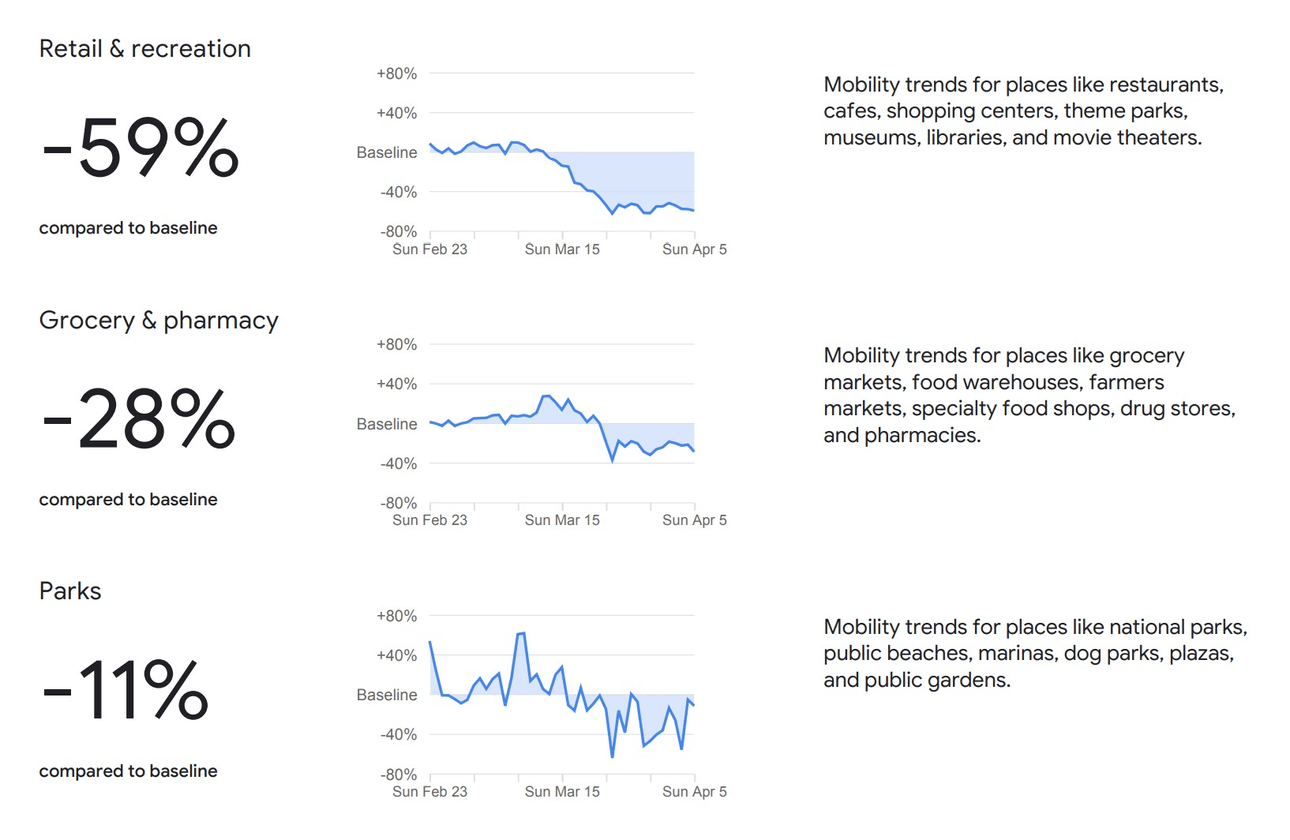Click 'Sun Mar 15' on the retail chart
Viewport: 1290px width, 840px height.
coord(562,249)
